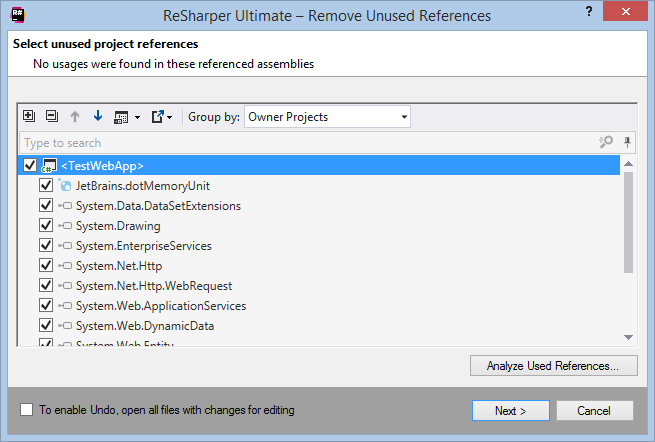
Task: Select System.Drawing row text
Action: click(x=118, y=226)
